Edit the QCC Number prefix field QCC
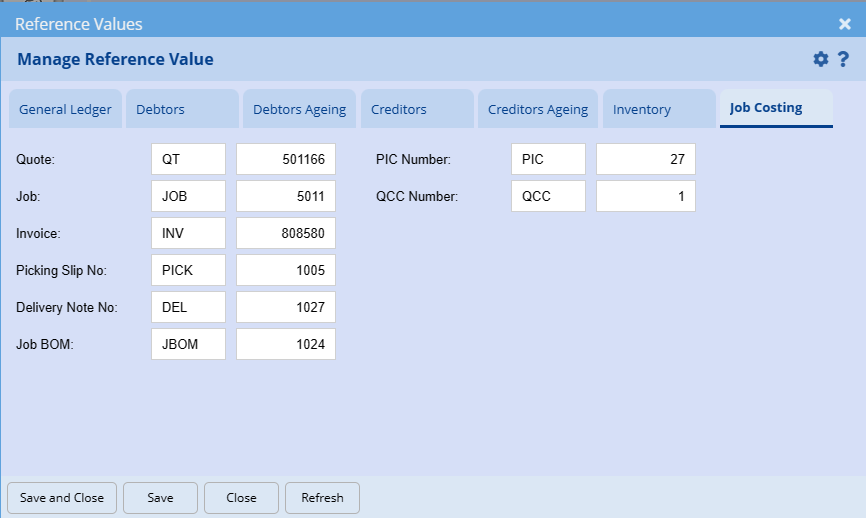The height and width of the screenshot is (518, 866). (x=548, y=196)
